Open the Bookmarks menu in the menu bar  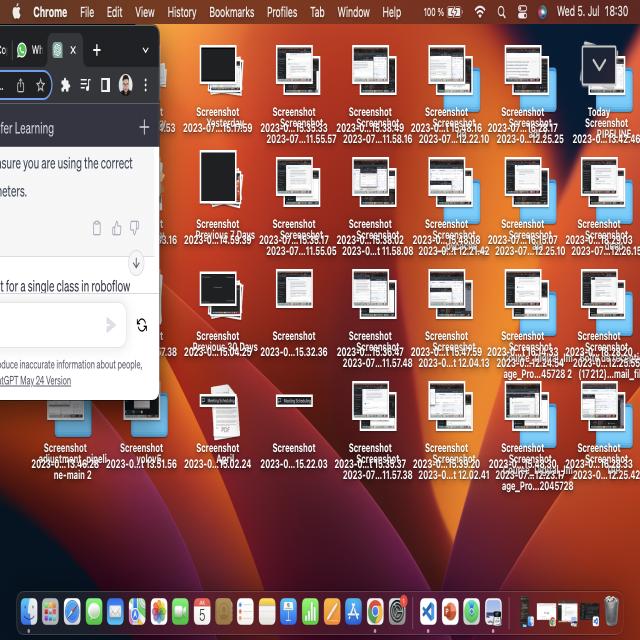pyautogui.click(x=231, y=12)
